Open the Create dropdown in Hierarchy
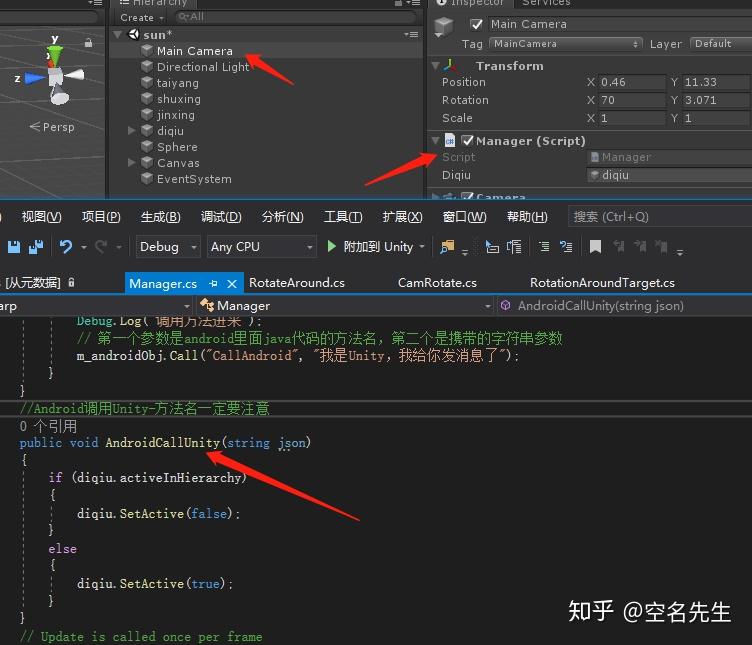Viewport: 752px width, 645px height. (x=141, y=18)
